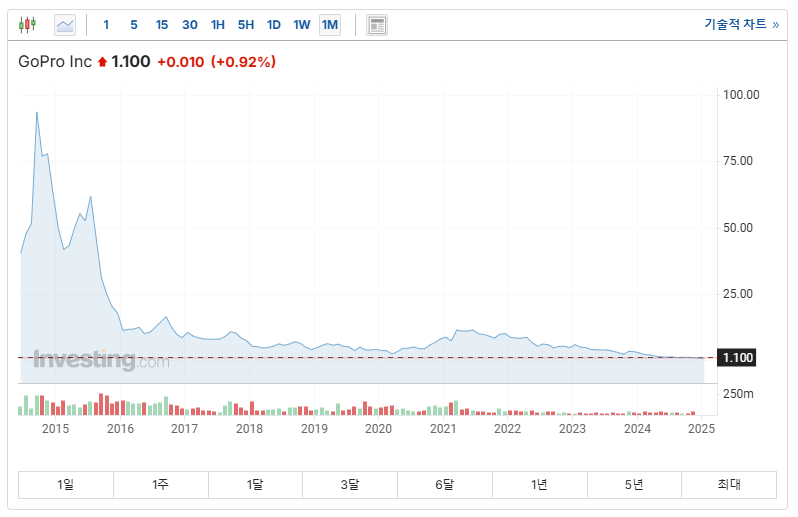Choose the 1D interval
Screen dimensions: 798x517
click(x=274, y=25)
